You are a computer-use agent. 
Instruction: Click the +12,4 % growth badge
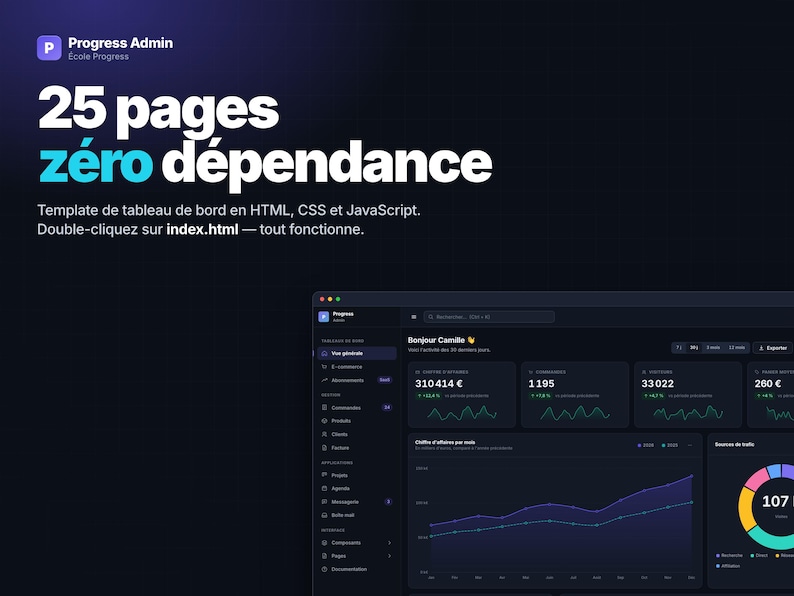point(428,395)
